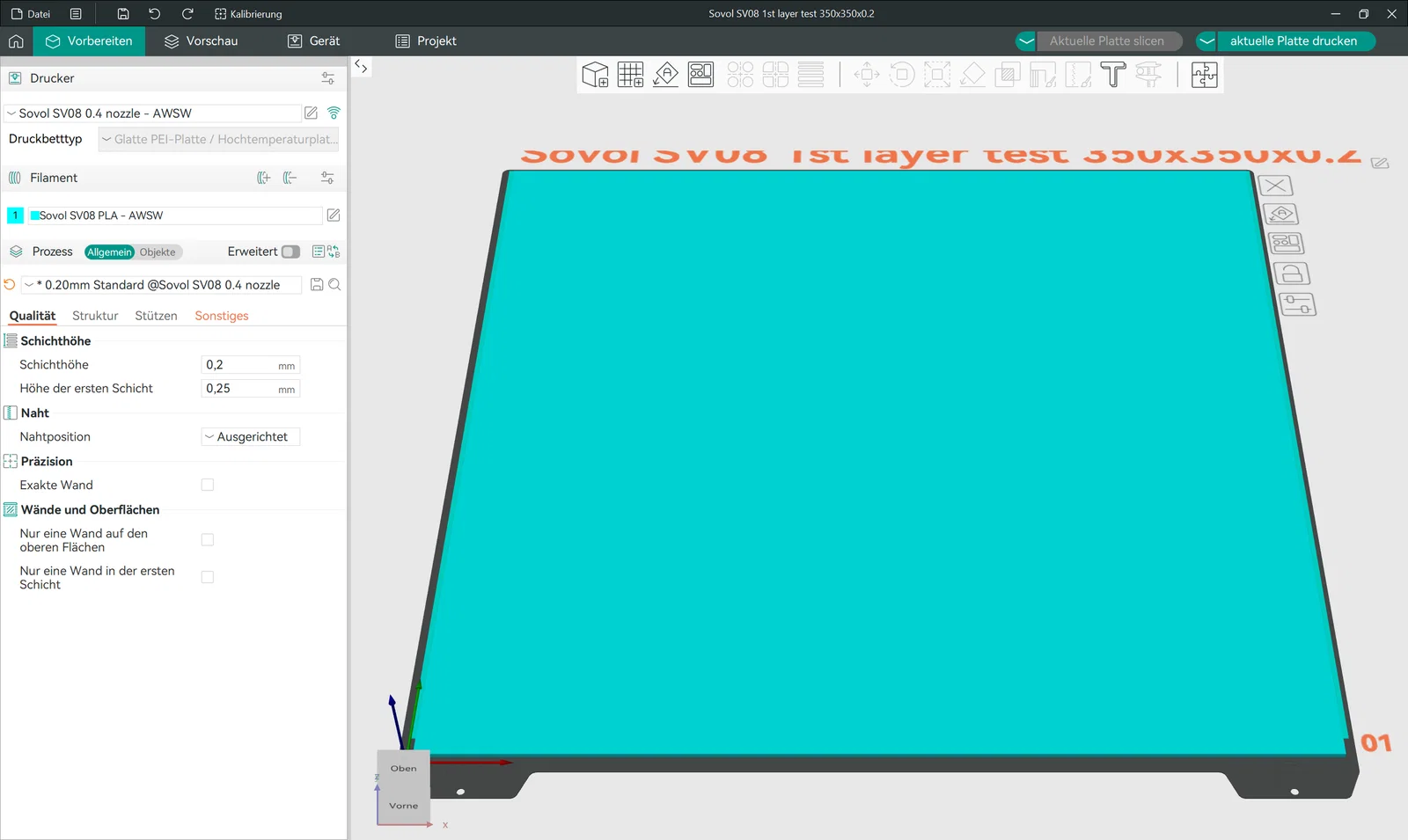
Task: Expand the print options arrow beside aktuelle Platte drucken
Action: tap(1206, 41)
